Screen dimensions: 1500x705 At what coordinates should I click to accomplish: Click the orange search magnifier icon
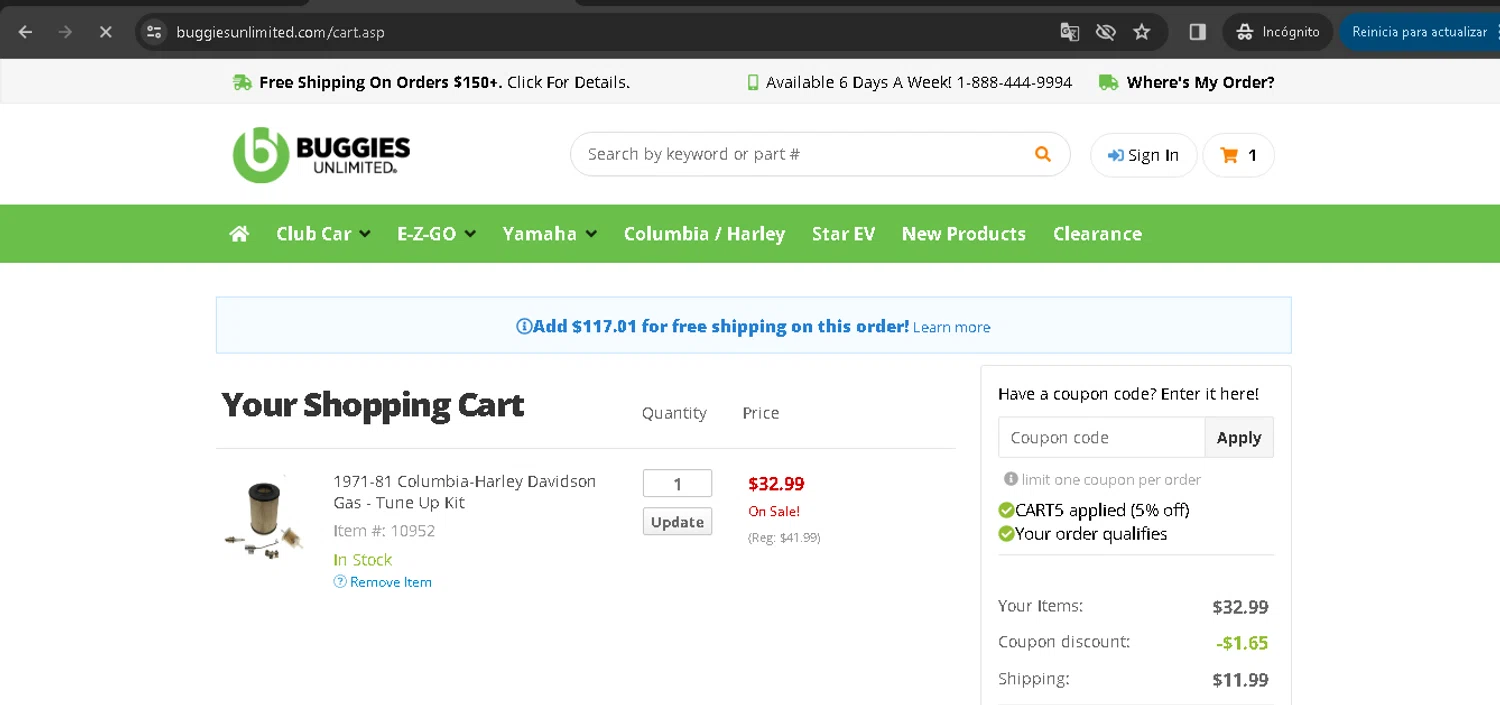[x=1043, y=154]
